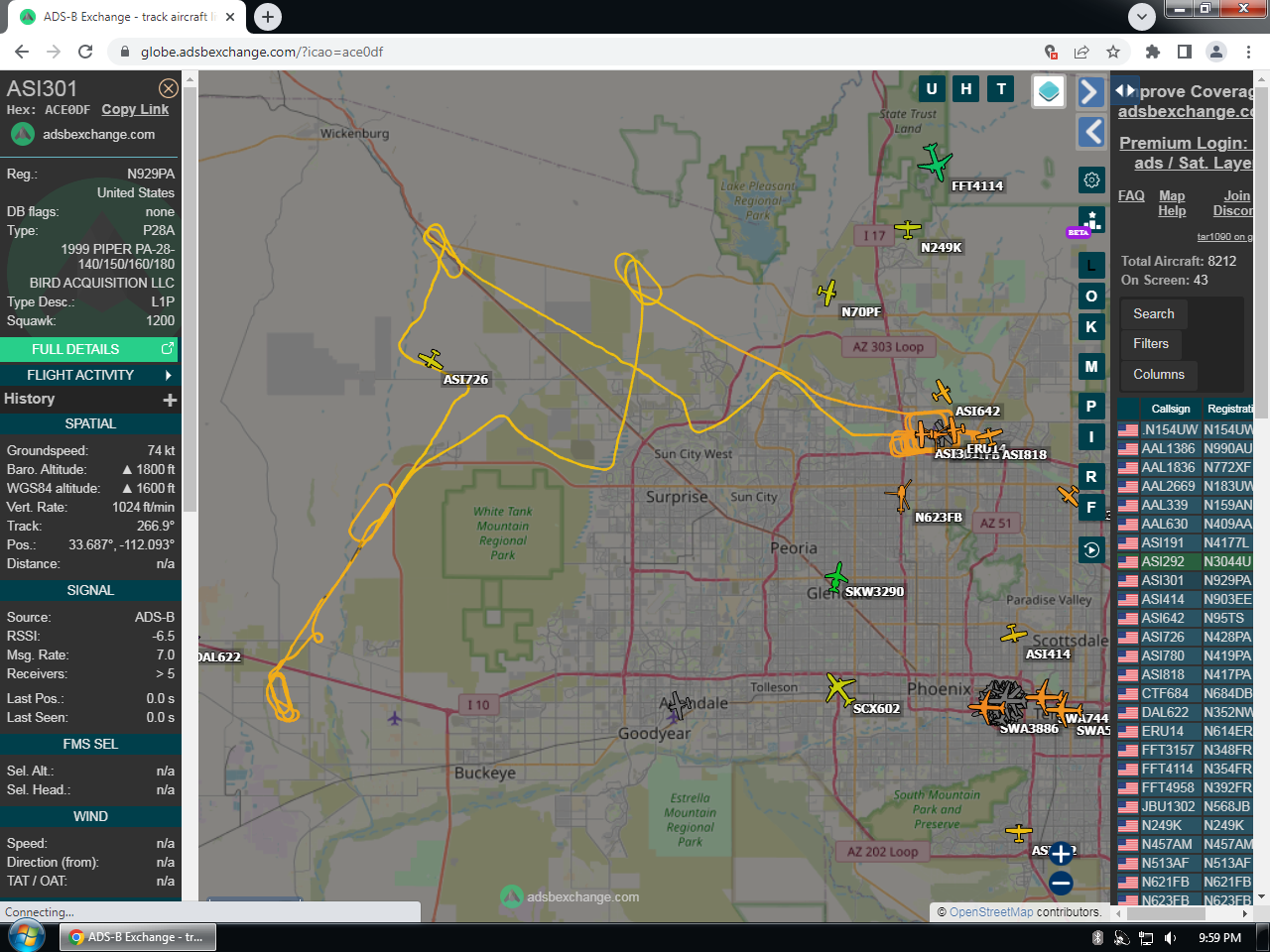Toggle the T map button
Screen dimensions: 1270x952
tap(1001, 89)
